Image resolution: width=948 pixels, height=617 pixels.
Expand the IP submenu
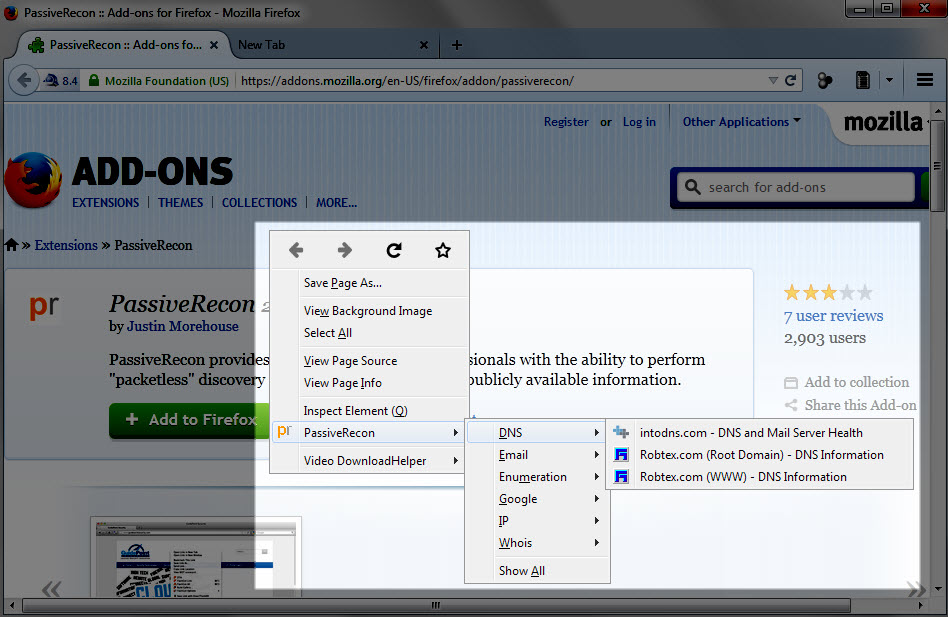(x=537, y=521)
